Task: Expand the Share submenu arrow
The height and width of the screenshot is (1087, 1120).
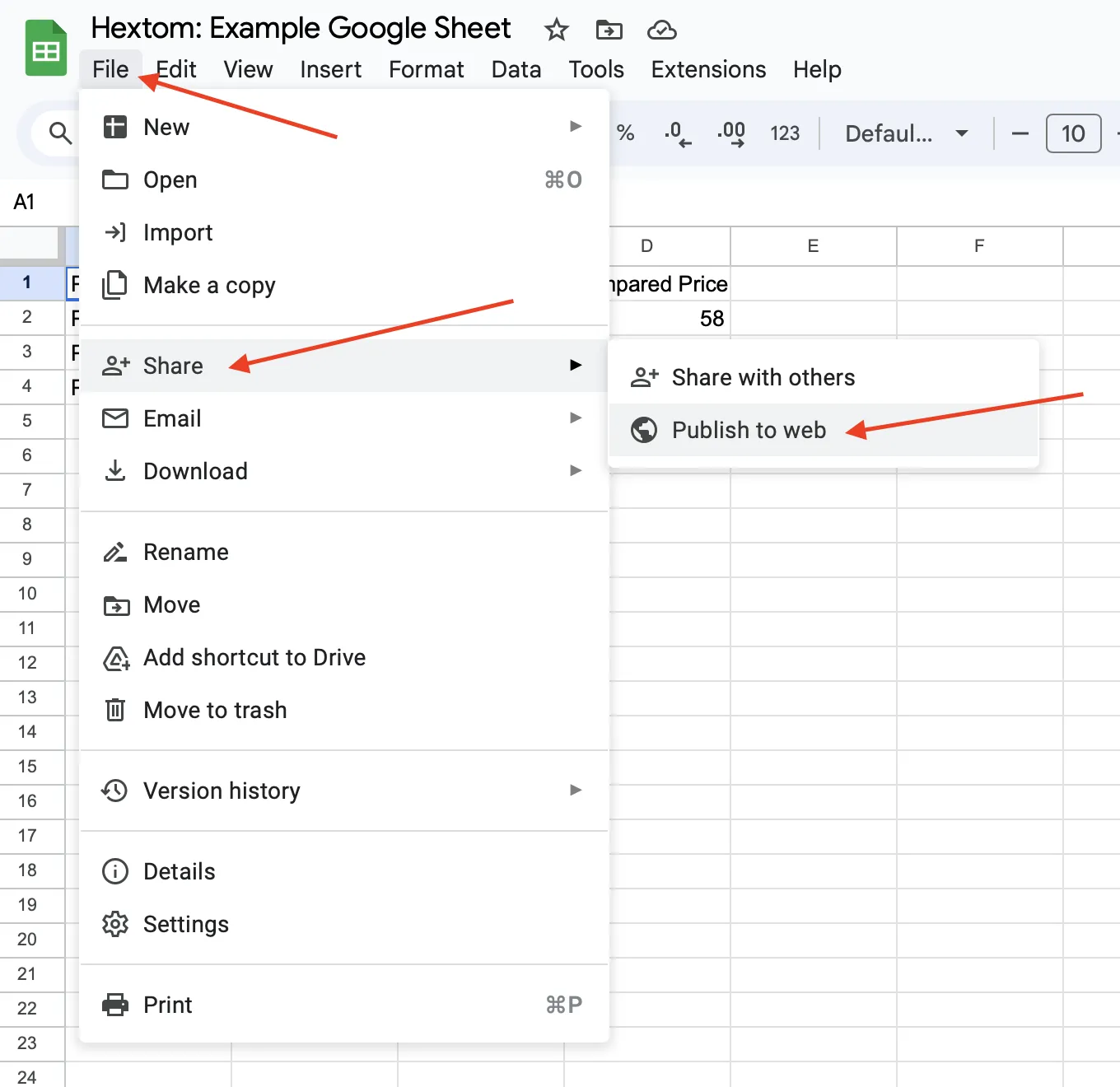Action: point(576,365)
